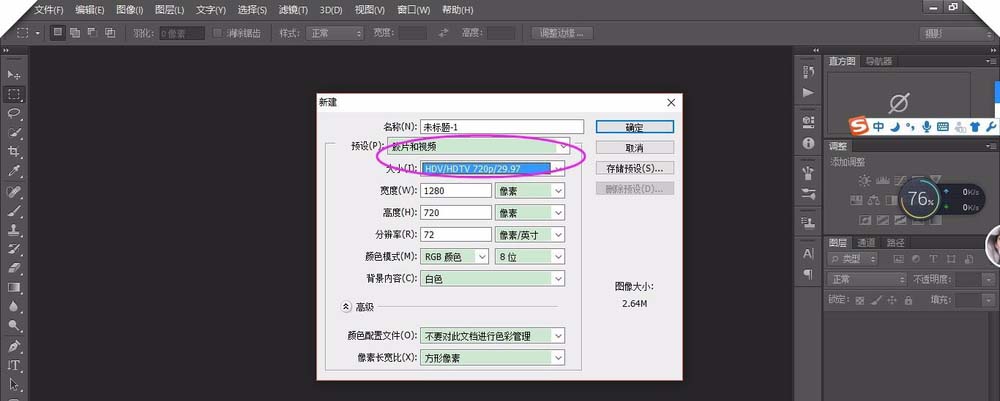
Task: Switch to the 通道 Channels tab
Action: coord(866,243)
